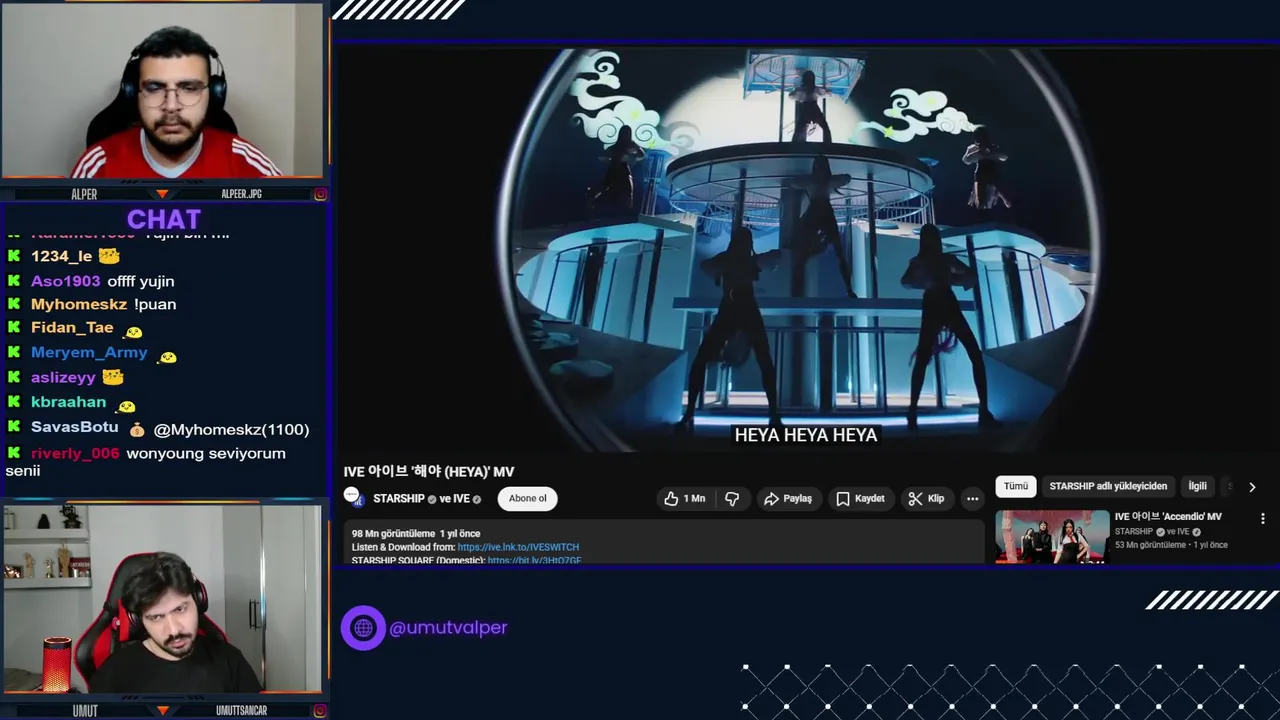
Task: Click Kick badge next to riverly_006
Action: click(x=14, y=453)
